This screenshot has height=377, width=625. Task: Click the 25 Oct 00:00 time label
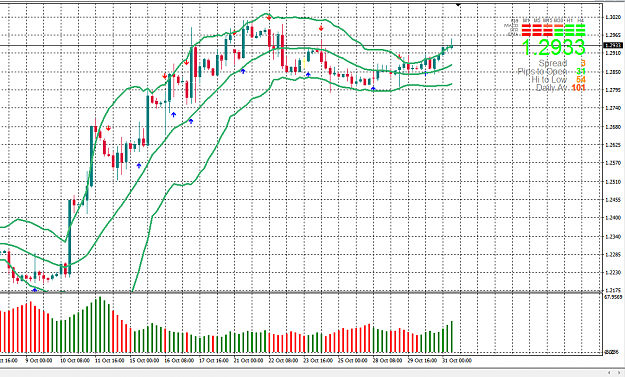coord(352,361)
